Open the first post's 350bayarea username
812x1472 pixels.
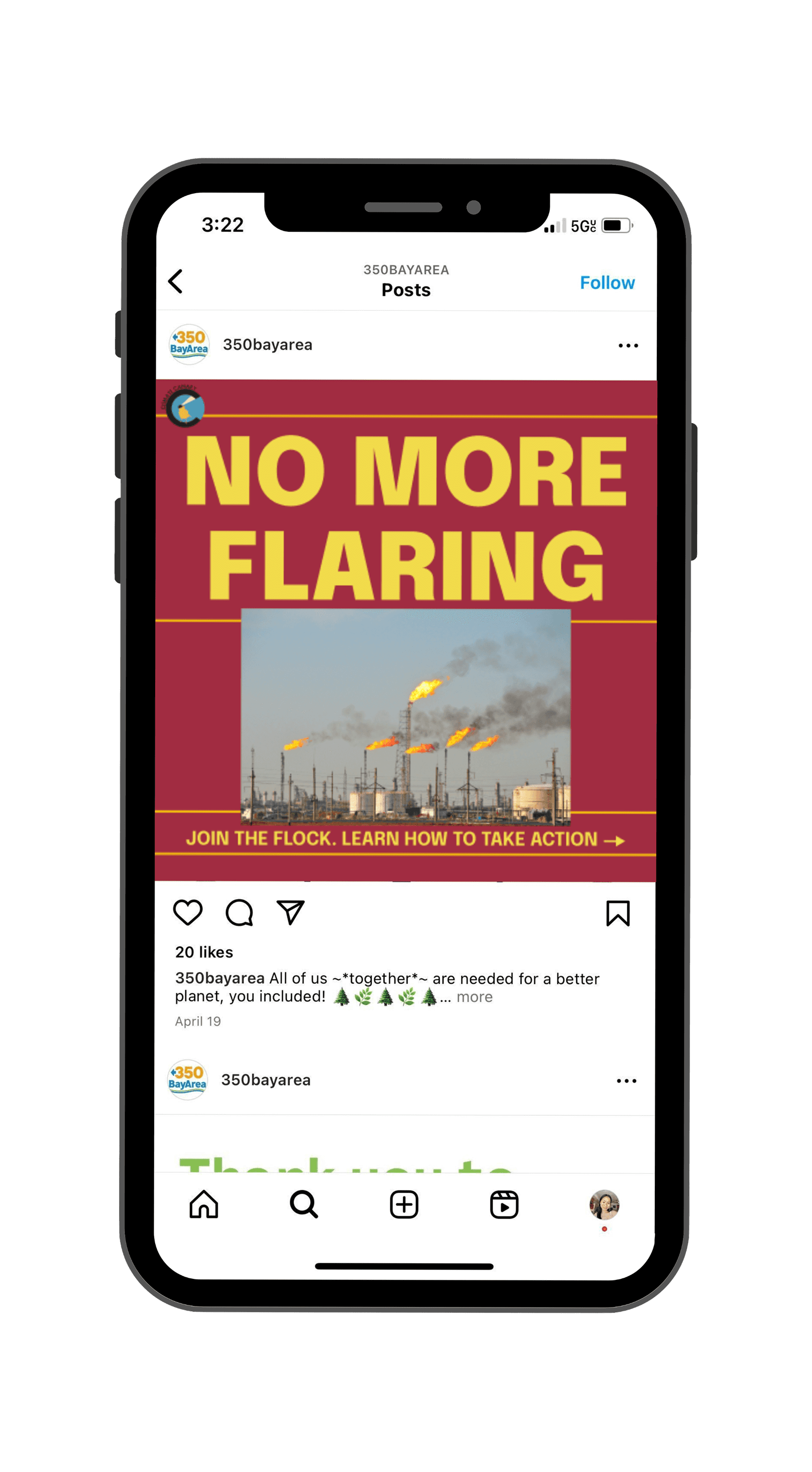[268, 345]
